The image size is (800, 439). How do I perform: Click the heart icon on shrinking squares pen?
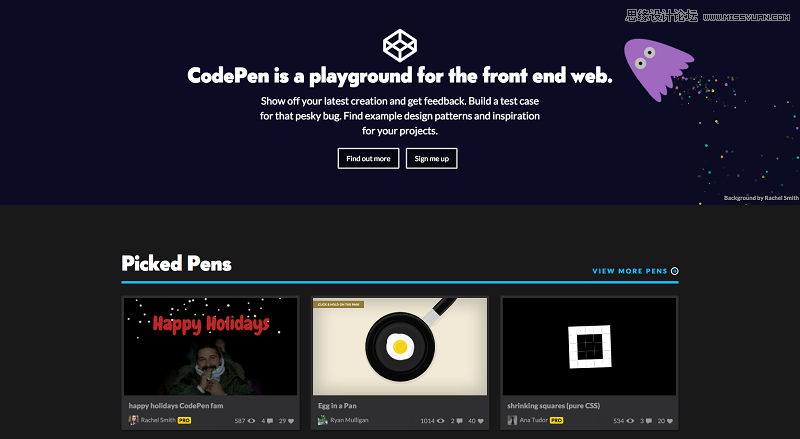(670, 421)
